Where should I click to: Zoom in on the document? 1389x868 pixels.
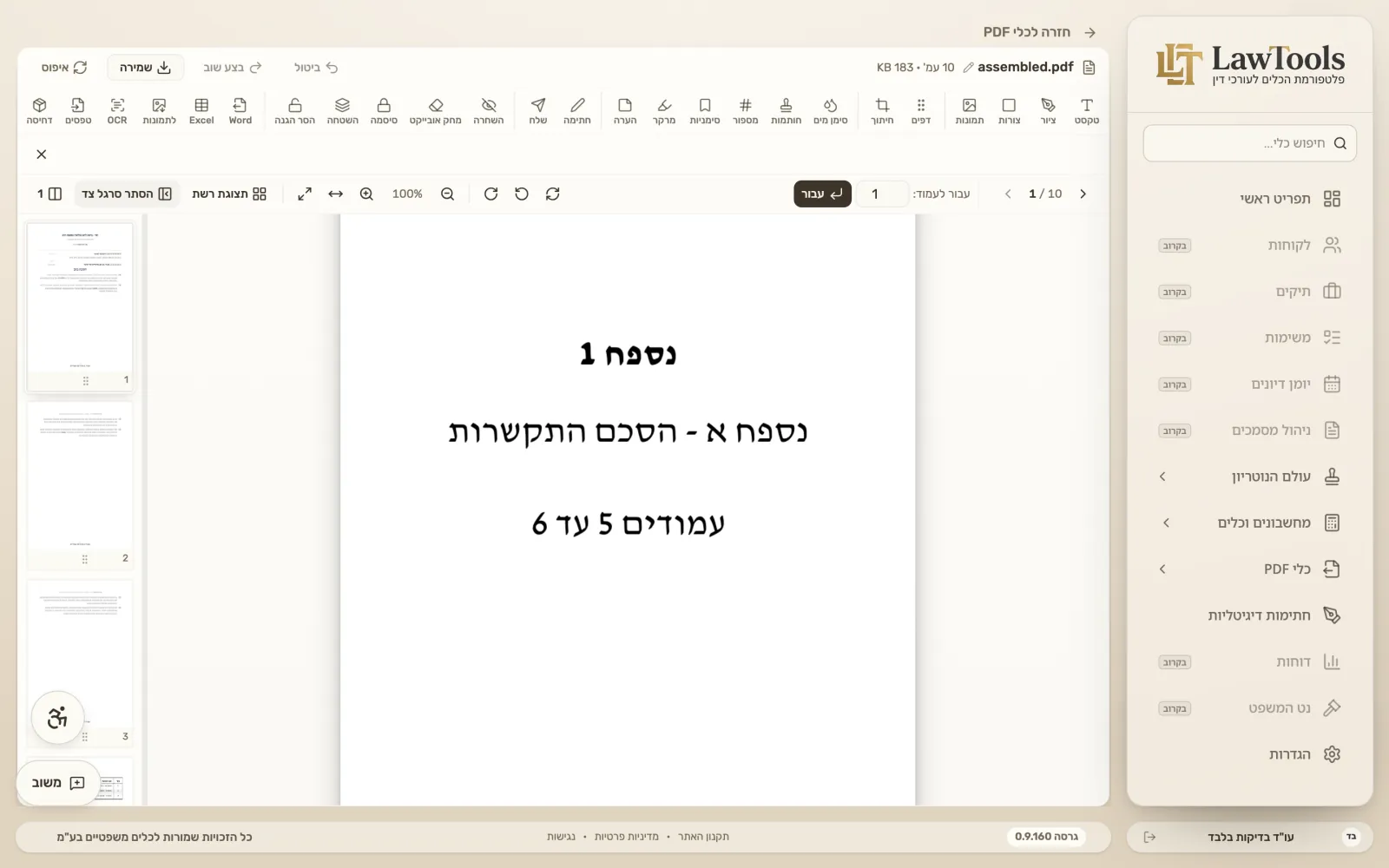pyautogui.click(x=366, y=194)
